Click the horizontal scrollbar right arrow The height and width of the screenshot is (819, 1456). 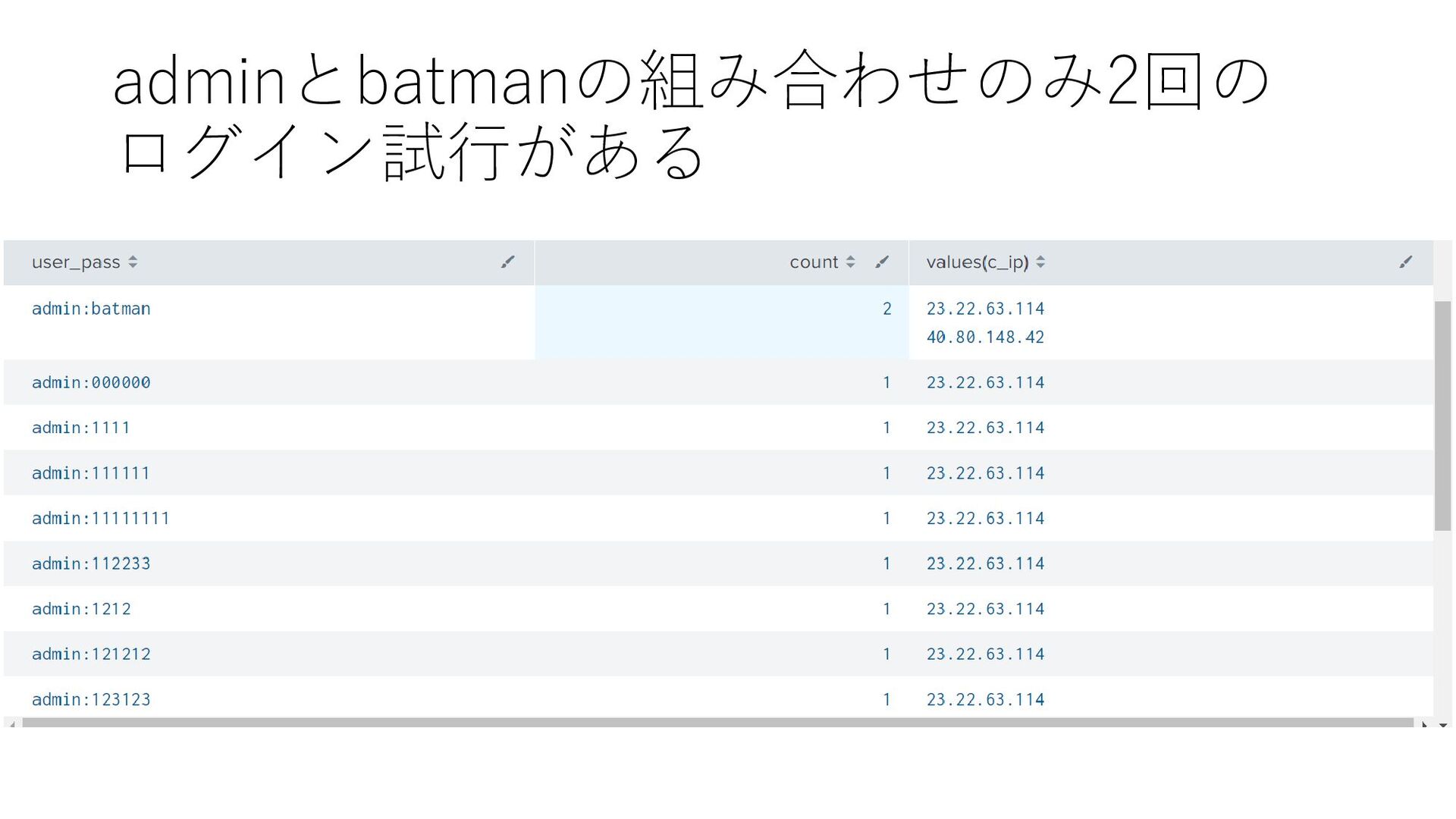tap(1424, 724)
